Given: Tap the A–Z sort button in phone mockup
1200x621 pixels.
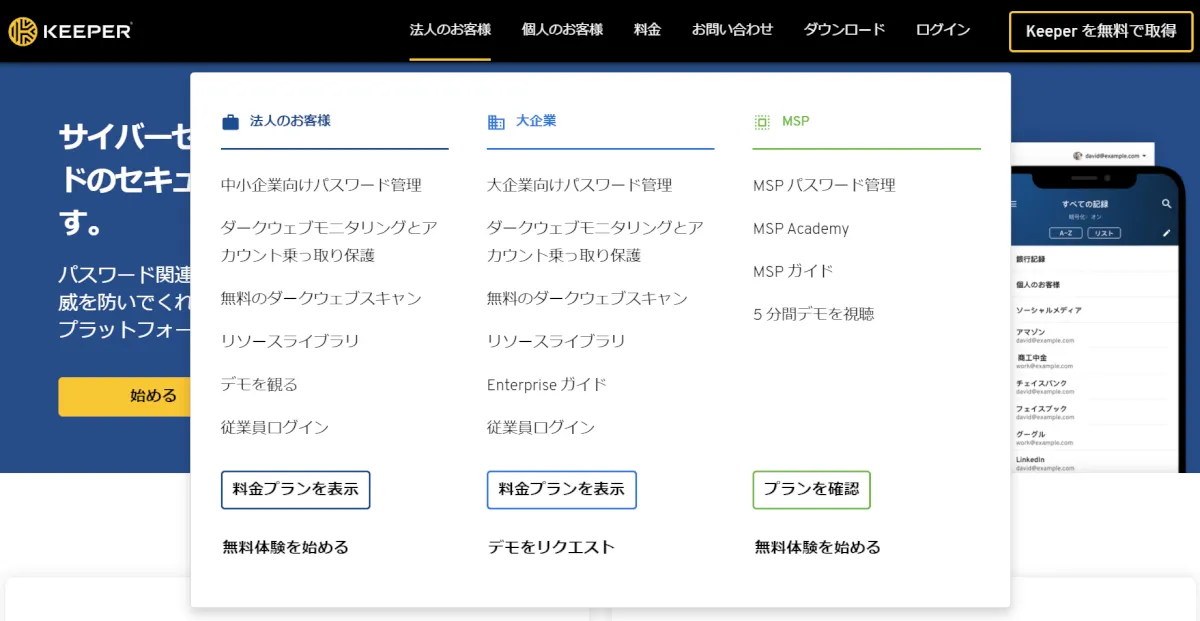Looking at the screenshot, I should tap(1065, 233).
